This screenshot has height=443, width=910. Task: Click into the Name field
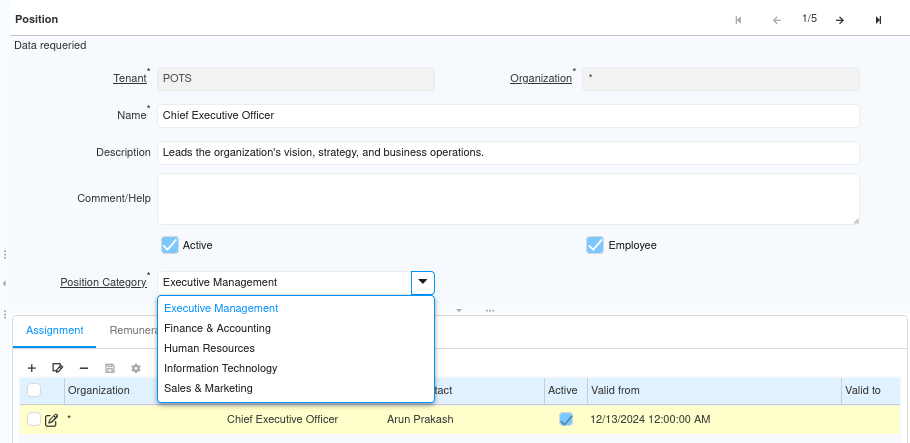(x=508, y=116)
